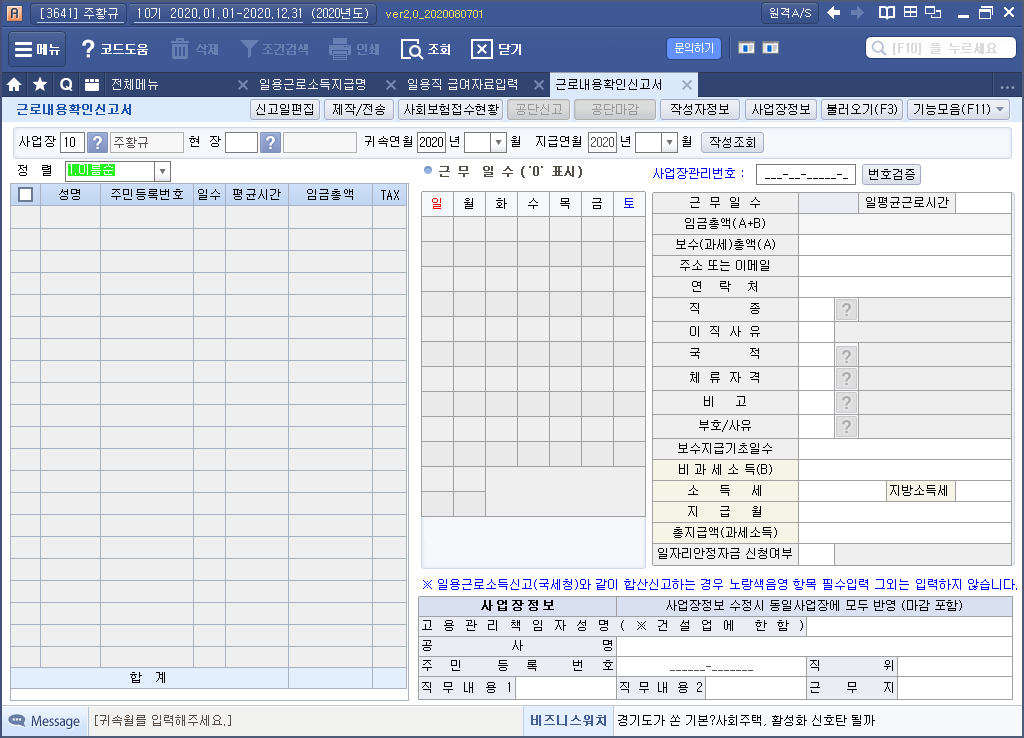Toggle the select-all checkbox in table header
The image size is (1024, 738).
tap(25, 195)
